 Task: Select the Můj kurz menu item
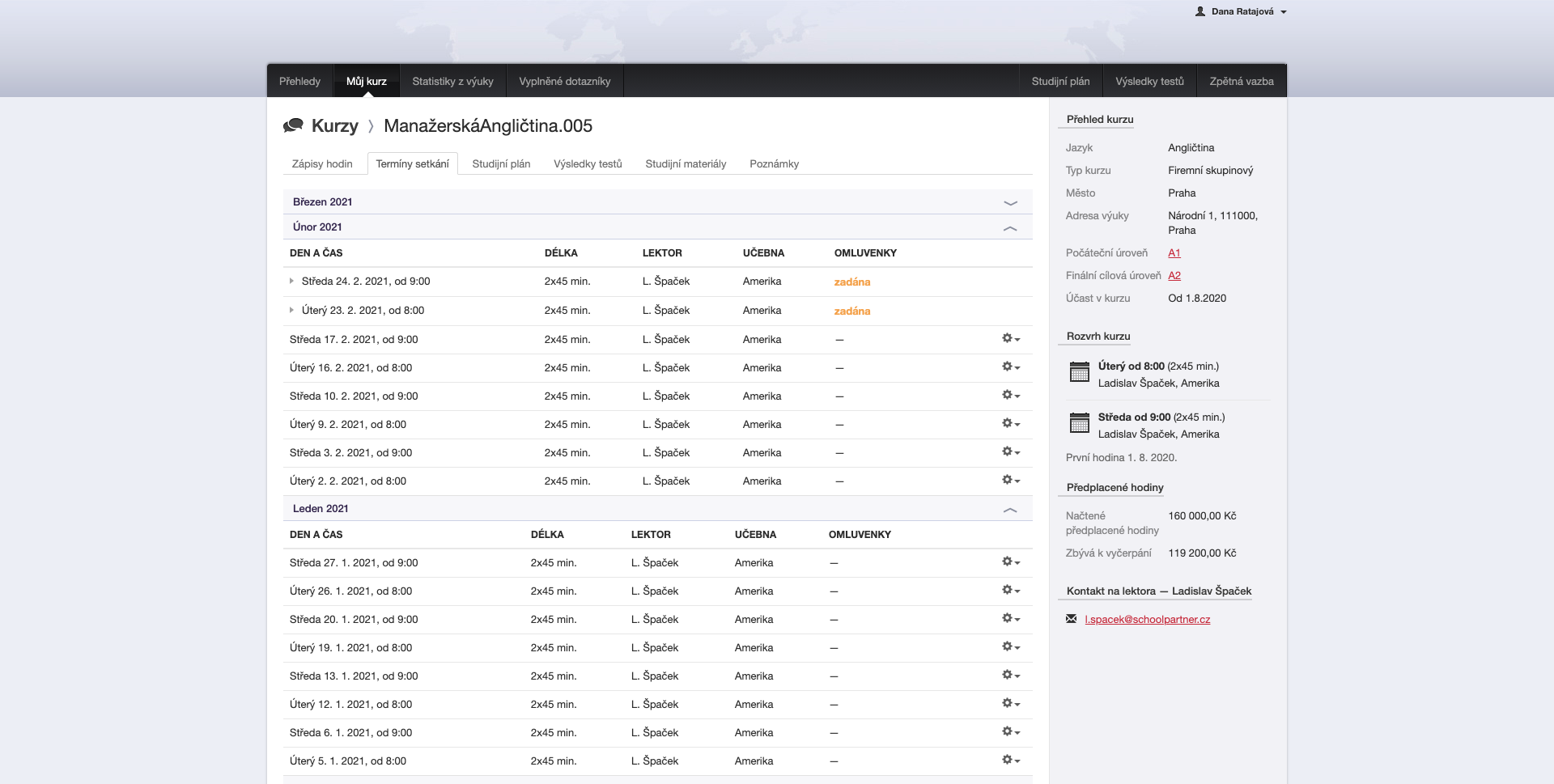click(x=367, y=81)
